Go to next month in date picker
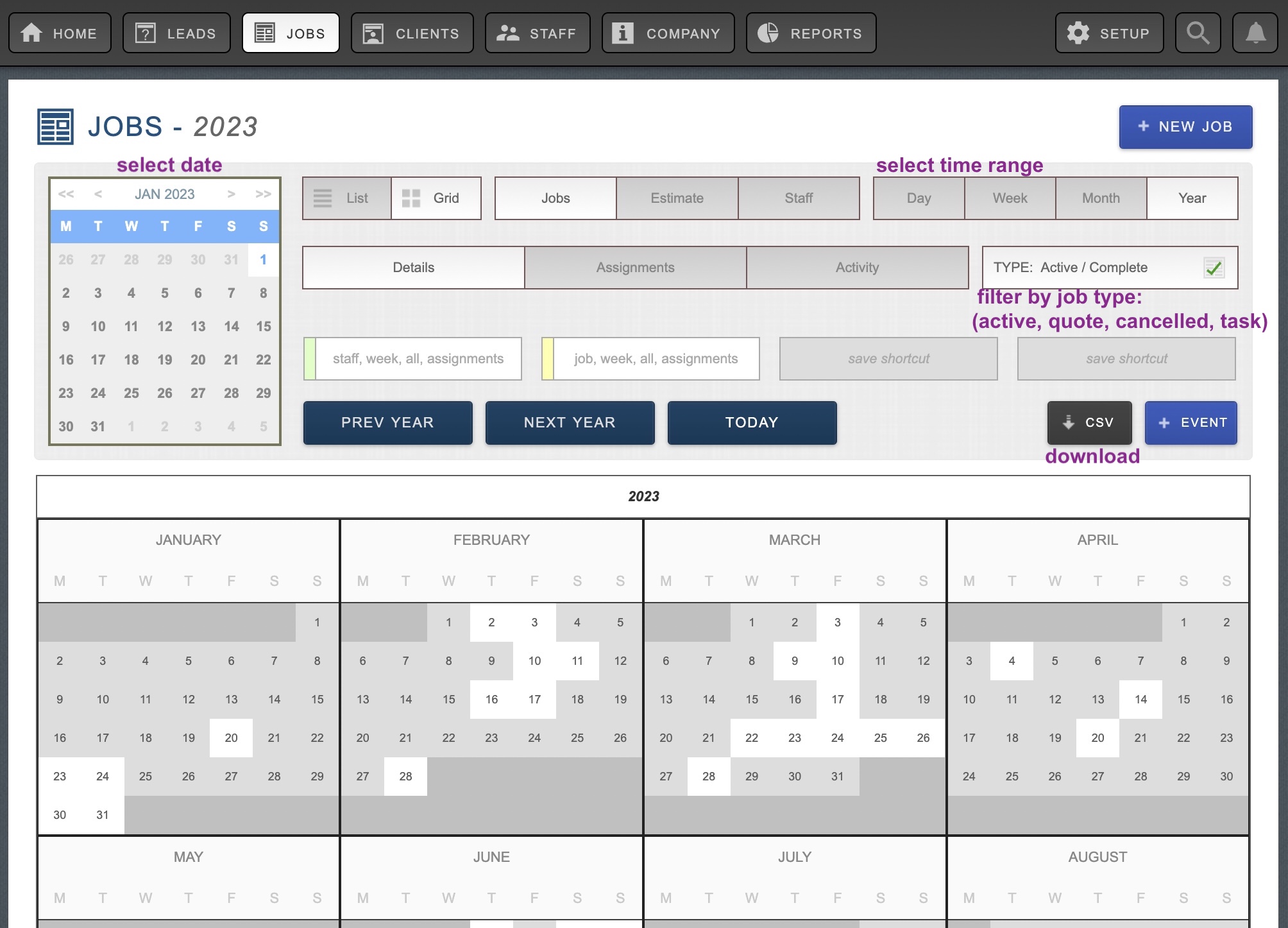1288x928 pixels. coord(231,194)
